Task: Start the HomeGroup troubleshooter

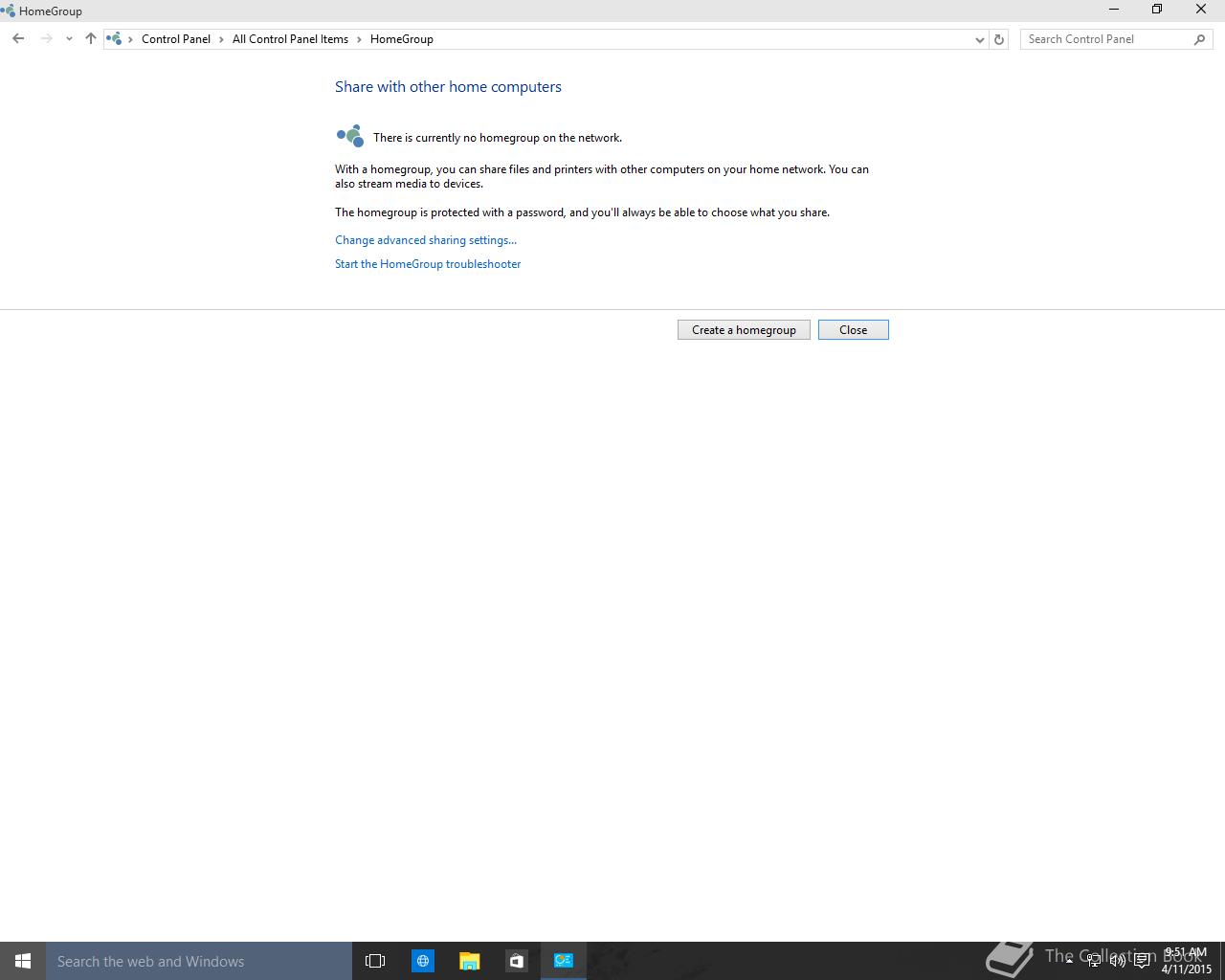Action: pos(428,264)
